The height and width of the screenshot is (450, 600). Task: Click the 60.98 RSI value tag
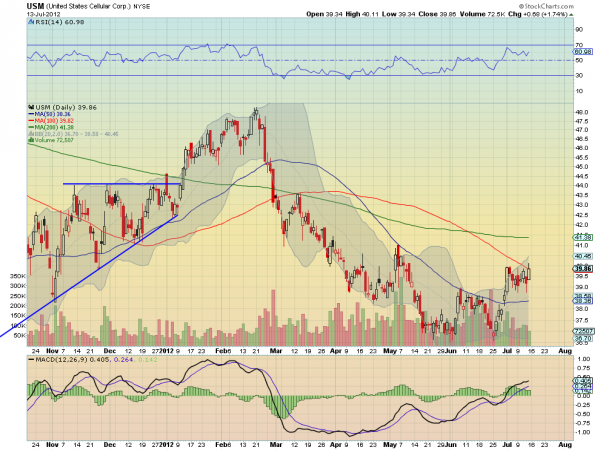[583, 51]
